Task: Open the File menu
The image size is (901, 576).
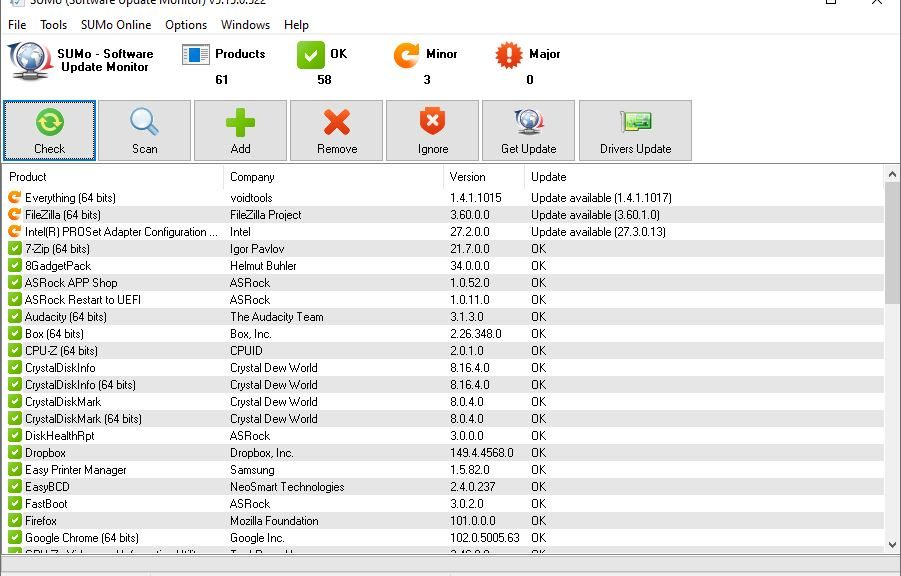Action: pos(17,25)
